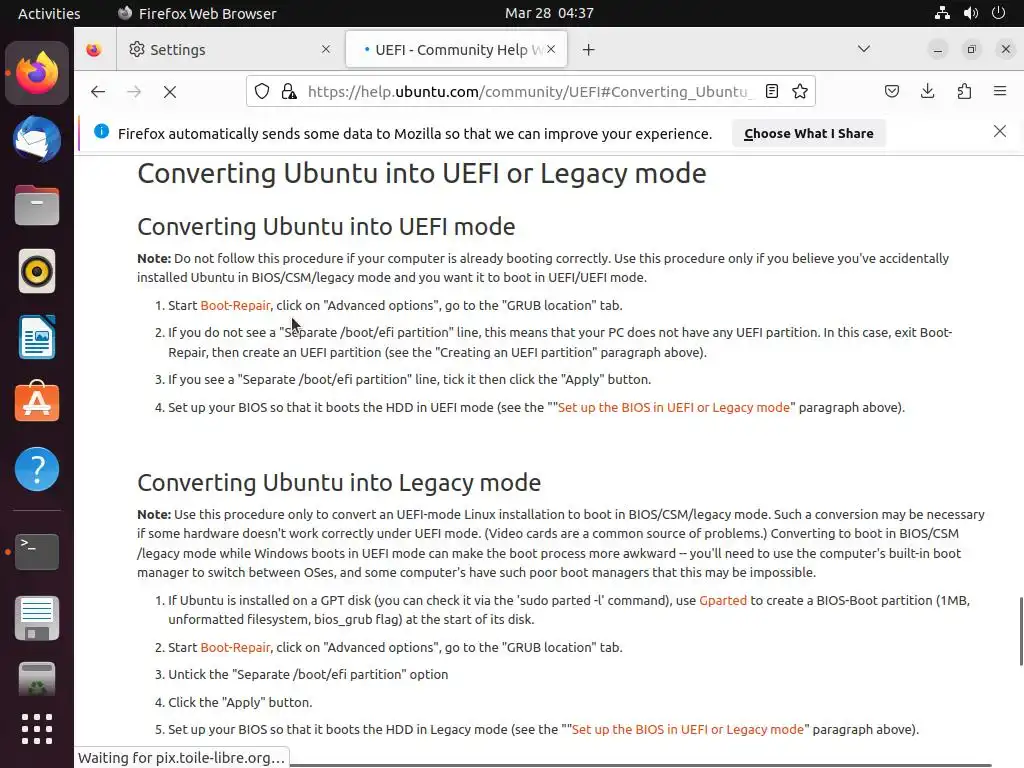The width and height of the screenshot is (1024, 768).
Task: Open the extensions puzzle icon
Action: 964,91
